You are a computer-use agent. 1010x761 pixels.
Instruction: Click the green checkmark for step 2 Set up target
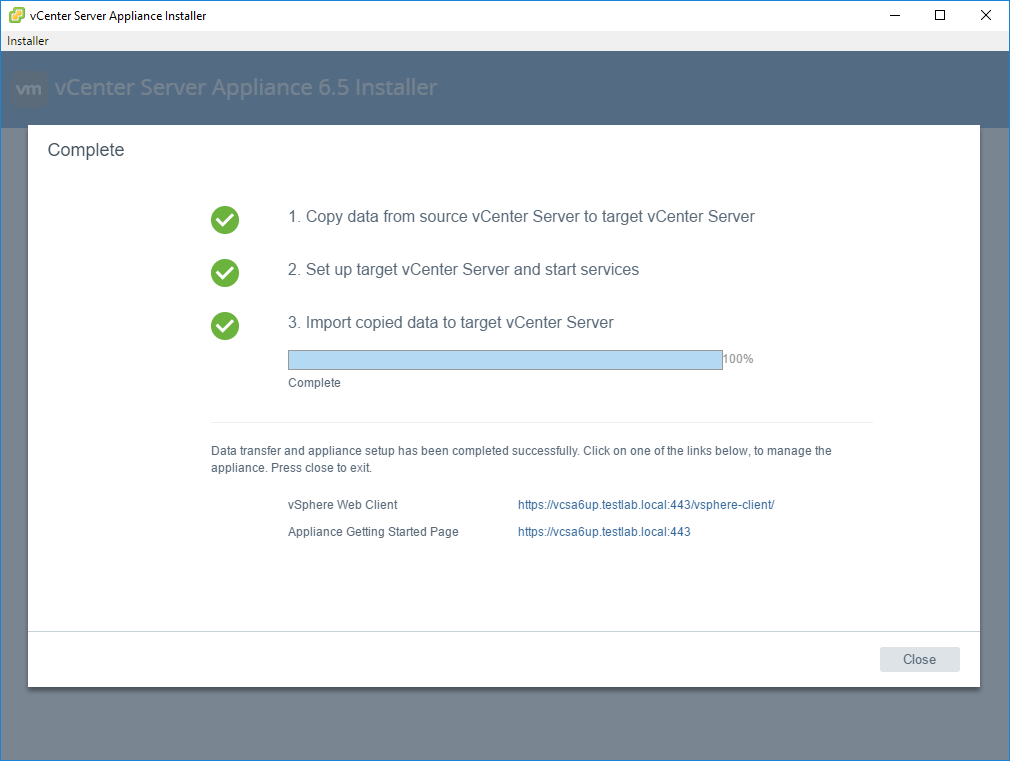[225, 273]
